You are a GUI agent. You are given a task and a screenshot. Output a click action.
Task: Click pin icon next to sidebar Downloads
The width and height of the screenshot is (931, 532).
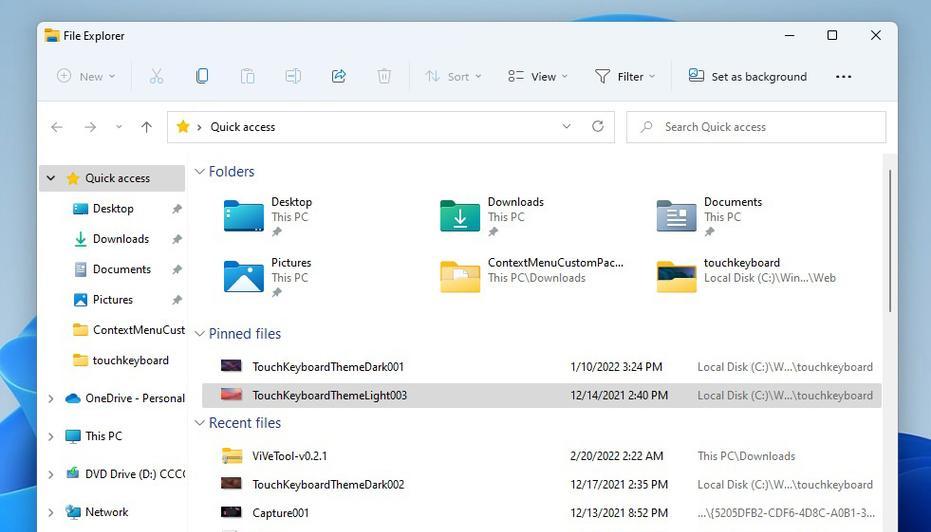[176, 239]
